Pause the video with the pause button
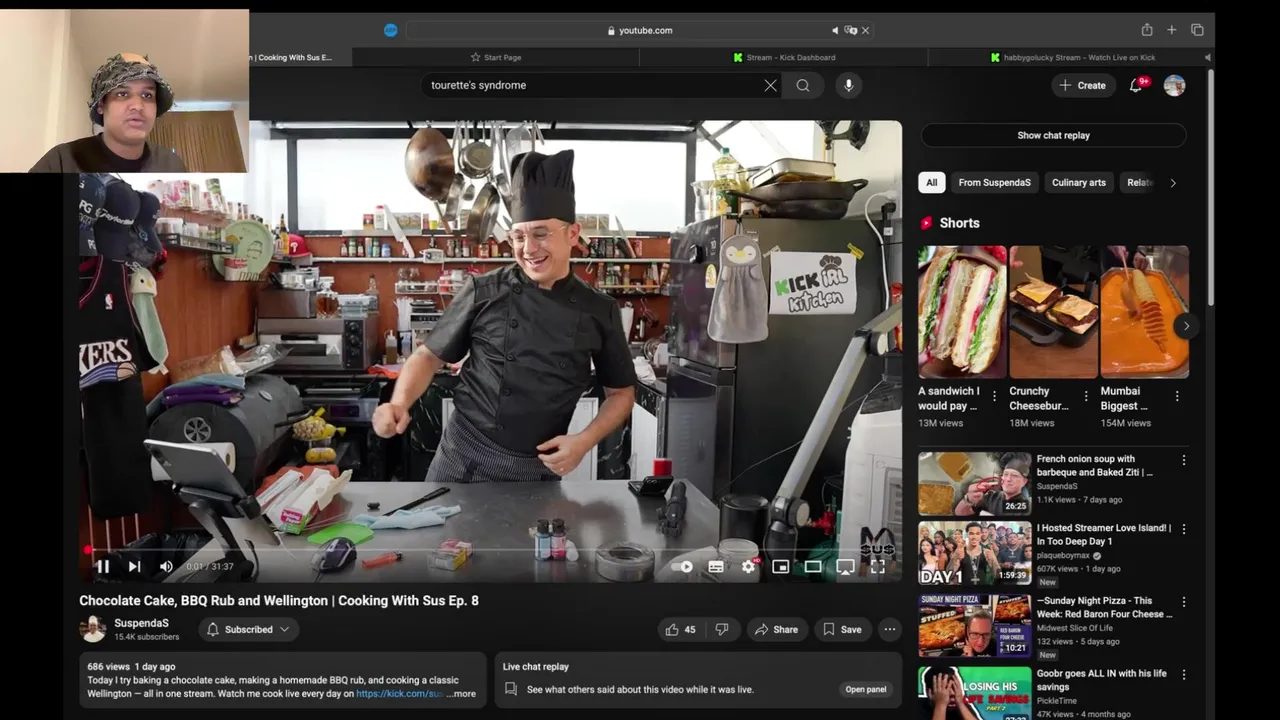The height and width of the screenshot is (720, 1280). [x=102, y=566]
